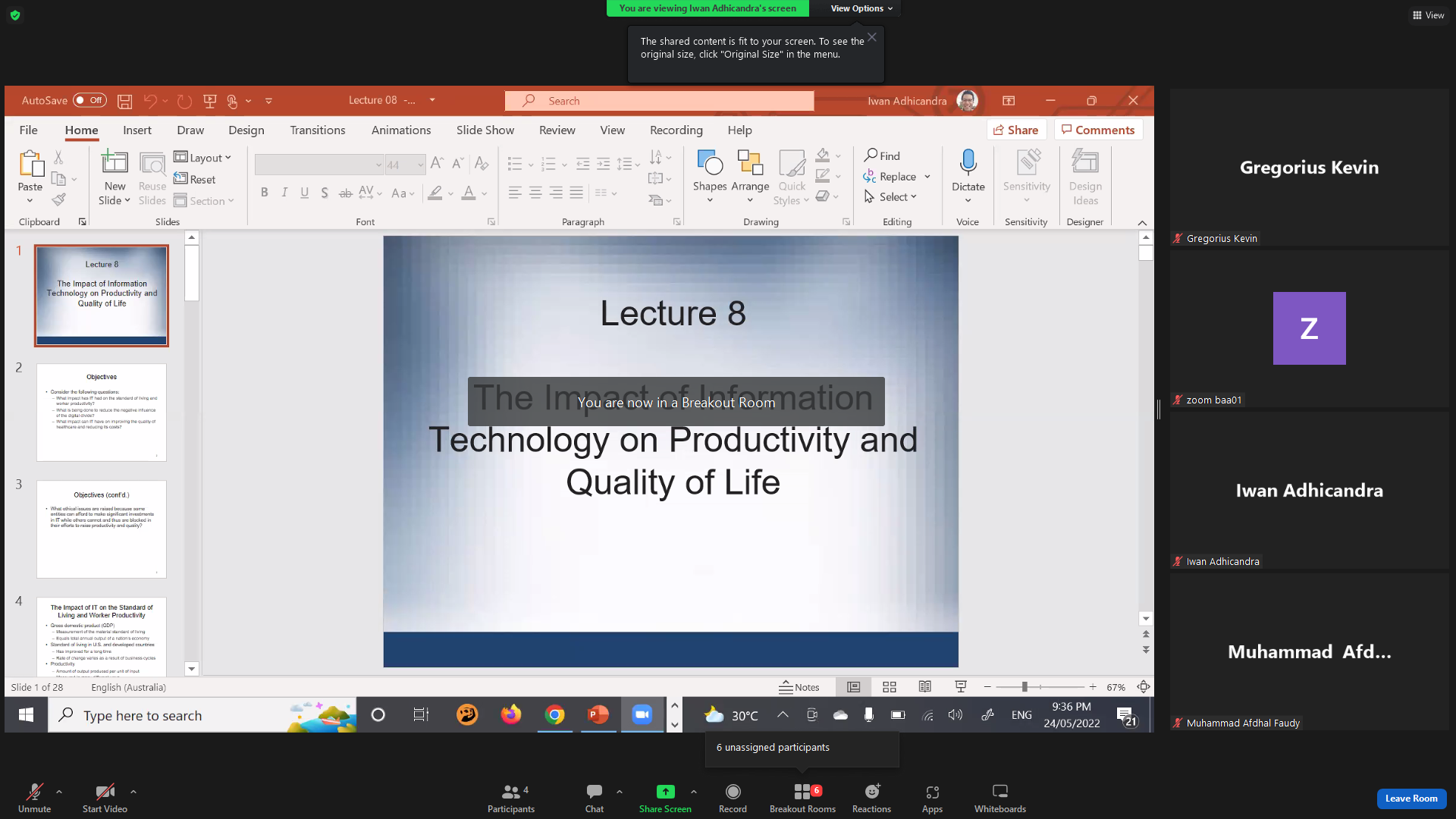Open Zoom Reactions menu
This screenshot has height=819, width=1456.
[871, 798]
